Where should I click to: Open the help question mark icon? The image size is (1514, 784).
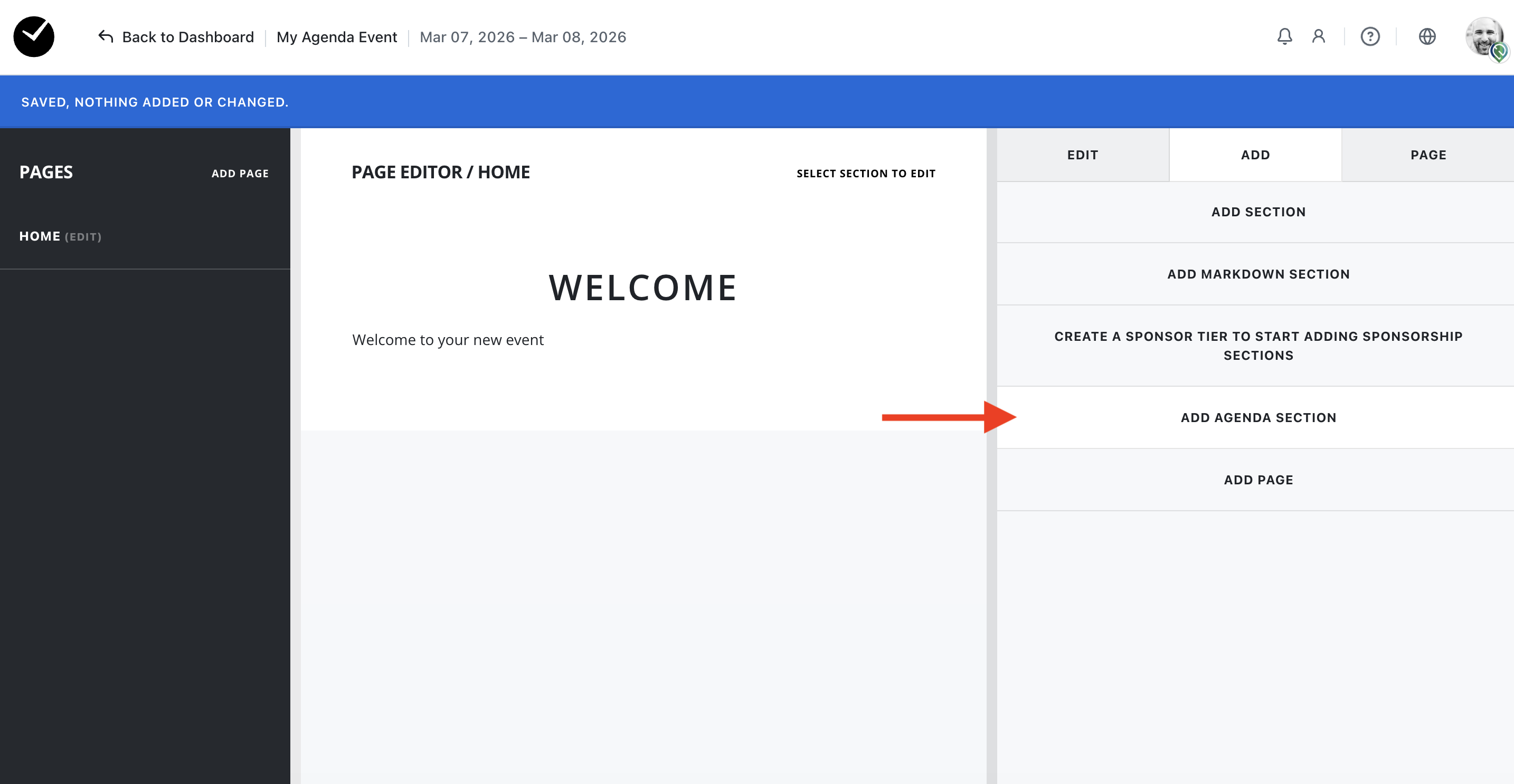[x=1369, y=36]
